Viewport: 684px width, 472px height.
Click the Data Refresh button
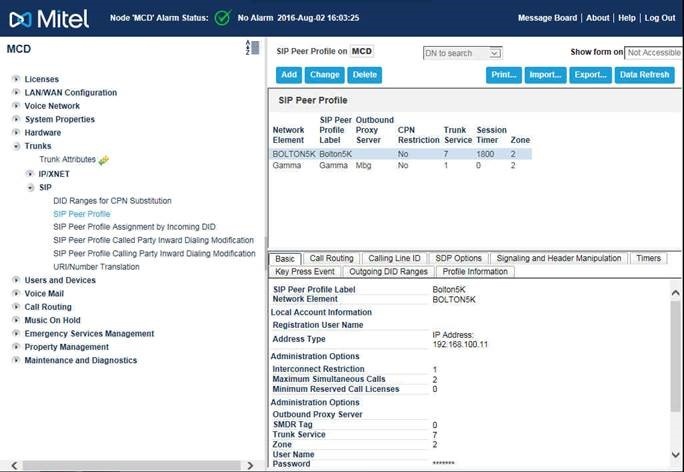(644, 75)
